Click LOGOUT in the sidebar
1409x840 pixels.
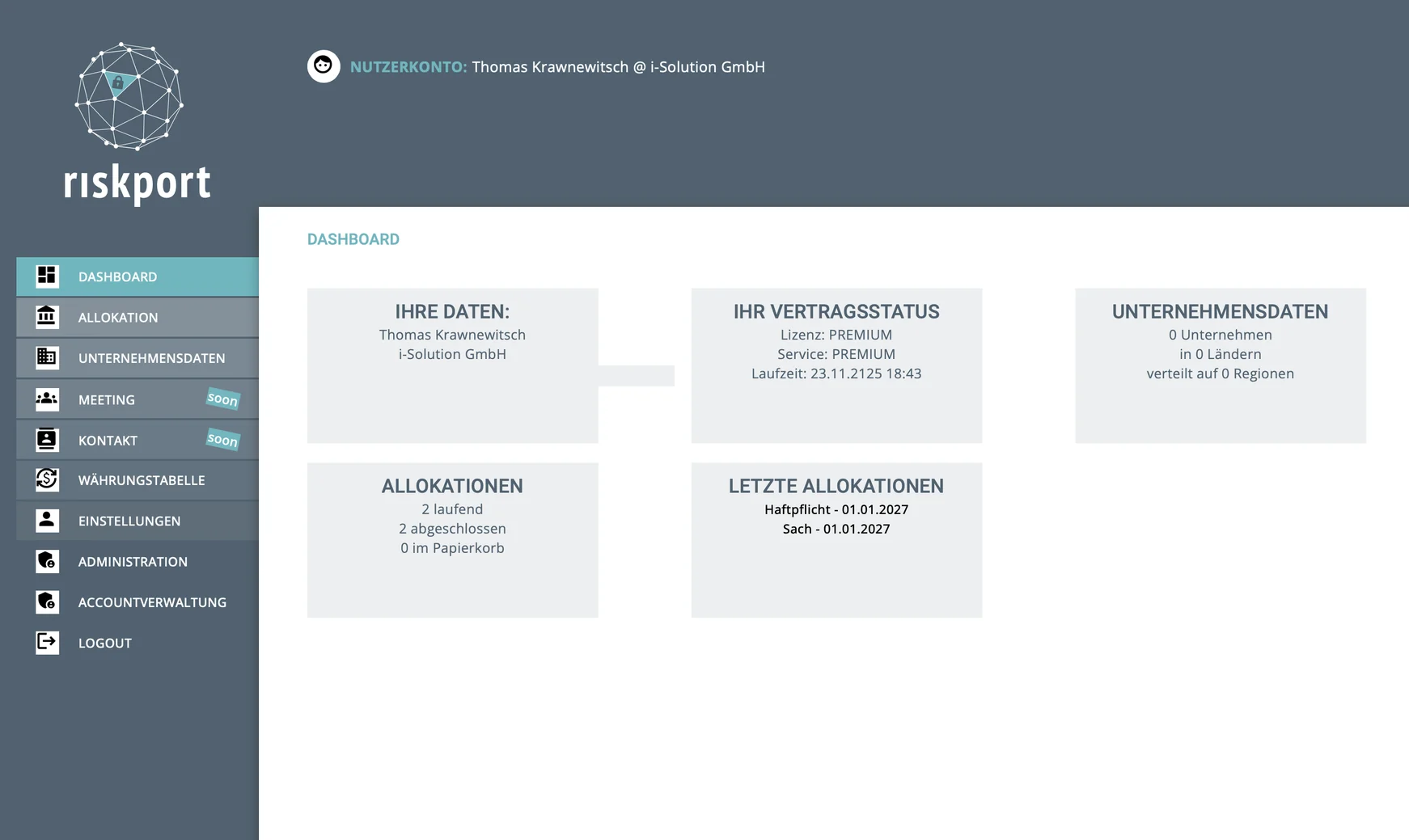click(138, 644)
